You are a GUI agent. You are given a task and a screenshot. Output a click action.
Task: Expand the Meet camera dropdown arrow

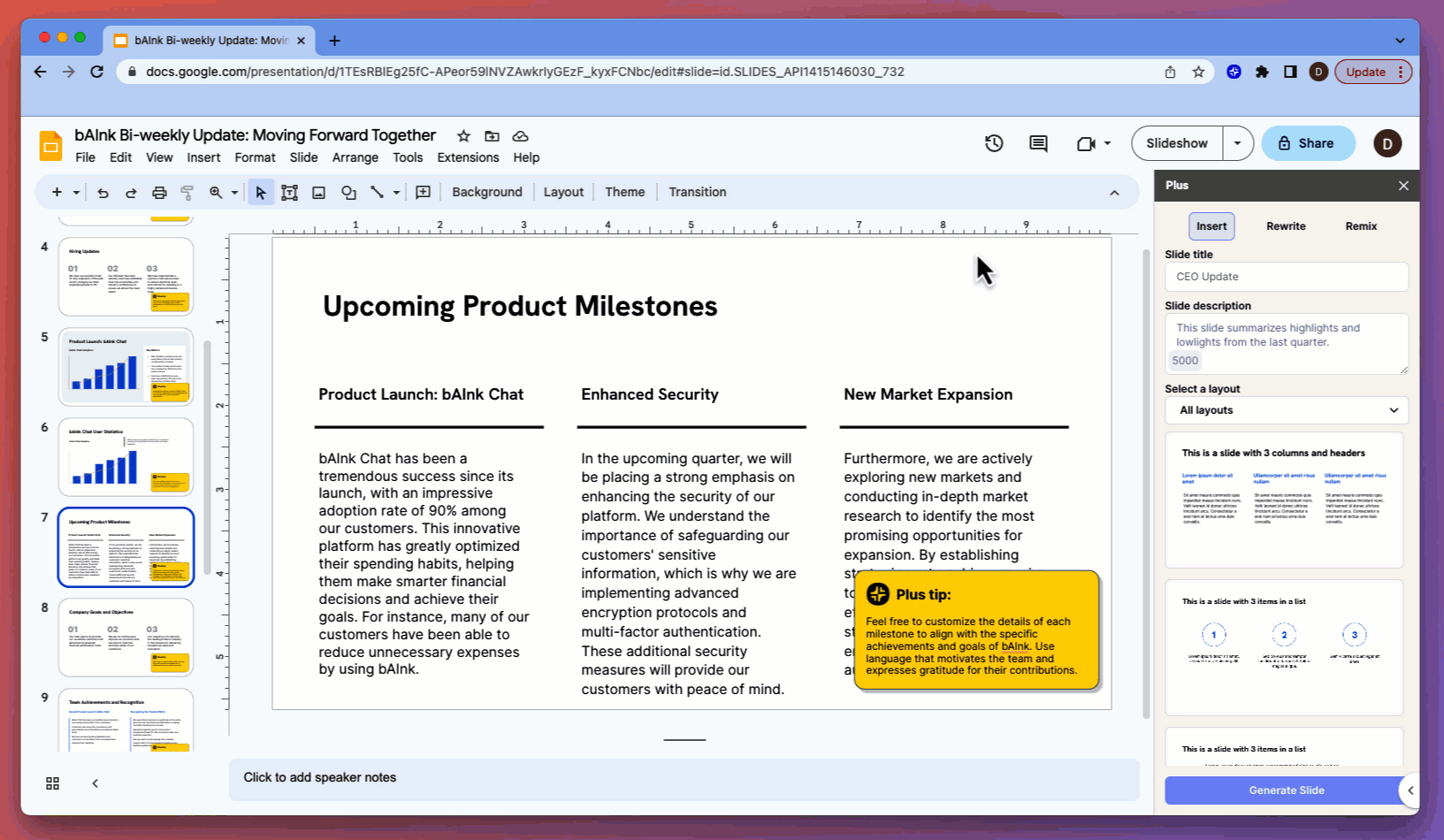click(x=1107, y=143)
